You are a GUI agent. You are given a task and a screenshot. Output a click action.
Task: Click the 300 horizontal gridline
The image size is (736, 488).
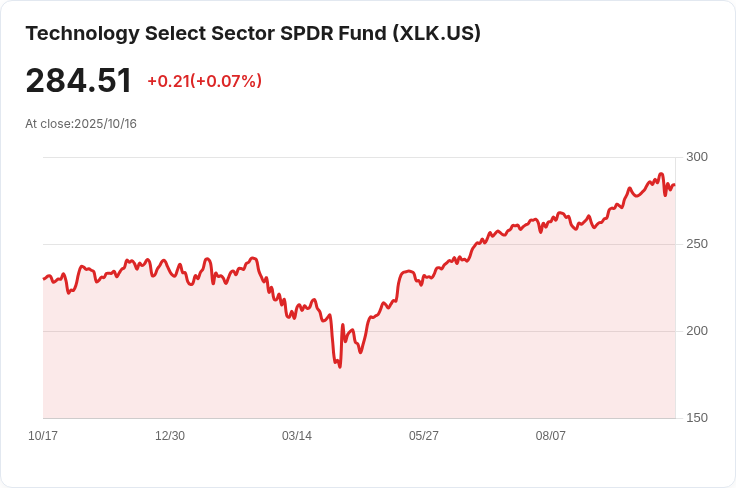[359, 158]
